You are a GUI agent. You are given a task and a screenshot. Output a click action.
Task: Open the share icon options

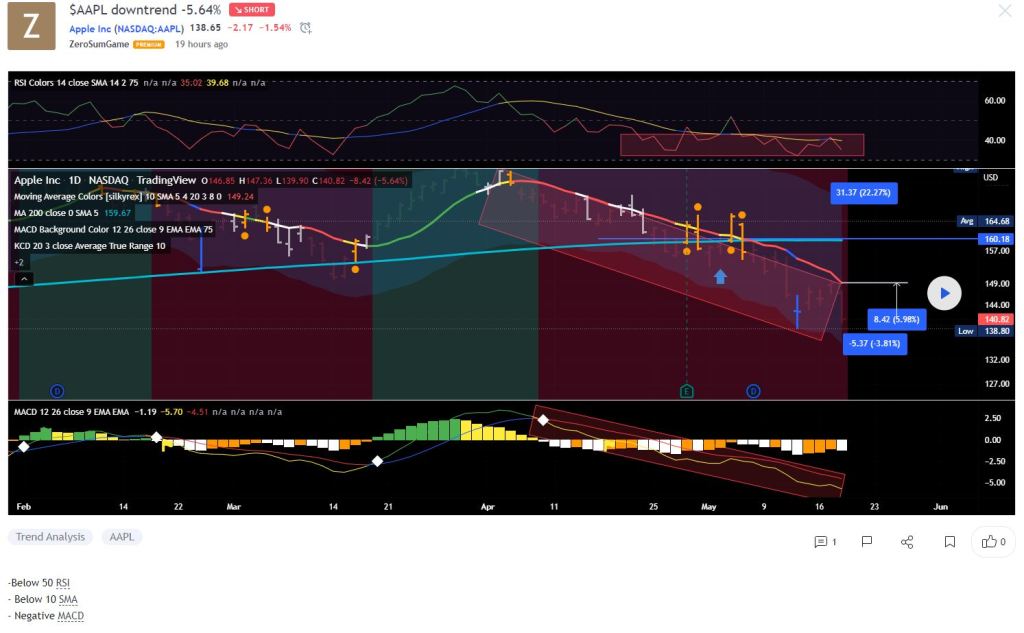[907, 542]
